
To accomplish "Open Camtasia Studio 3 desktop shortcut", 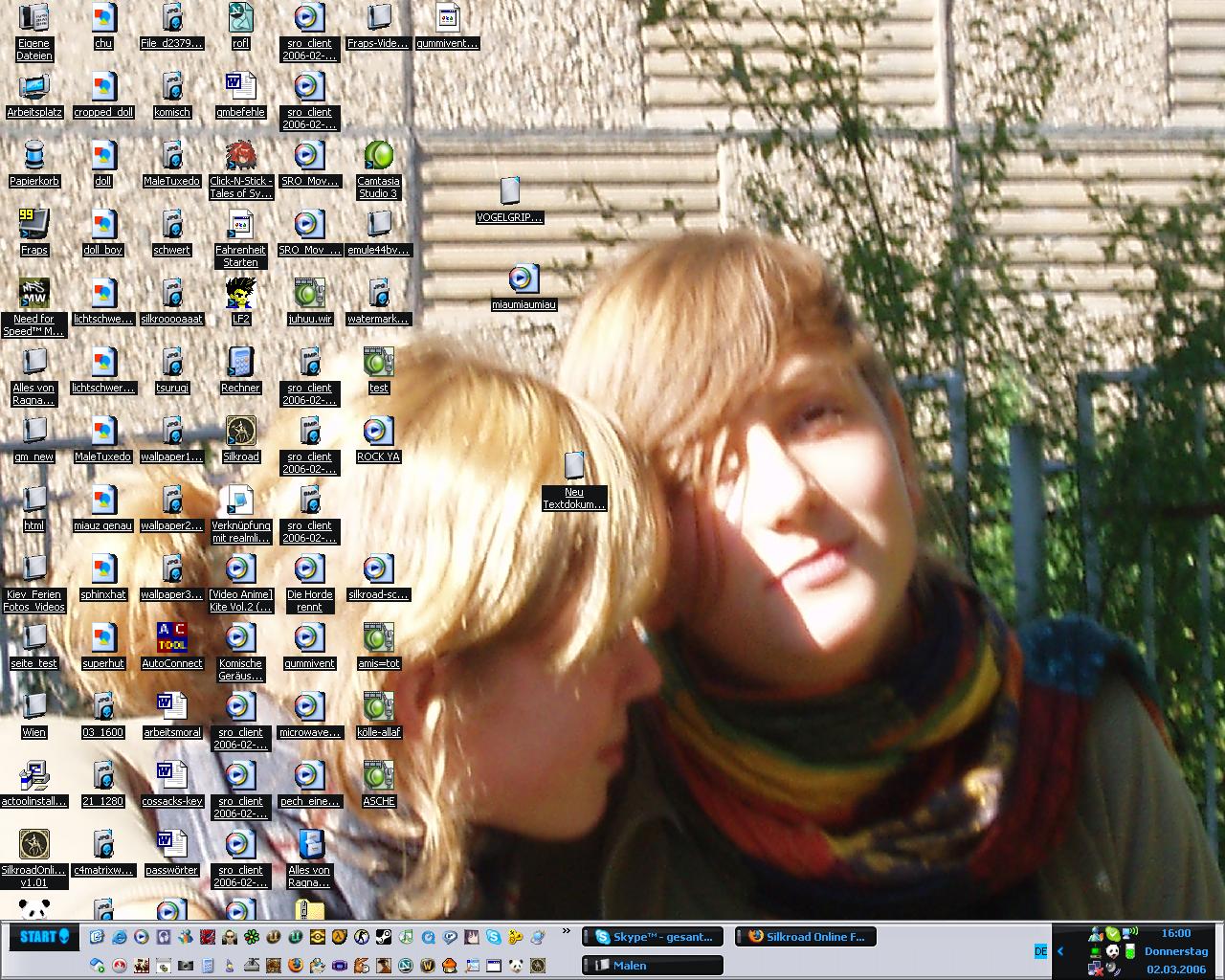I will 378,157.
